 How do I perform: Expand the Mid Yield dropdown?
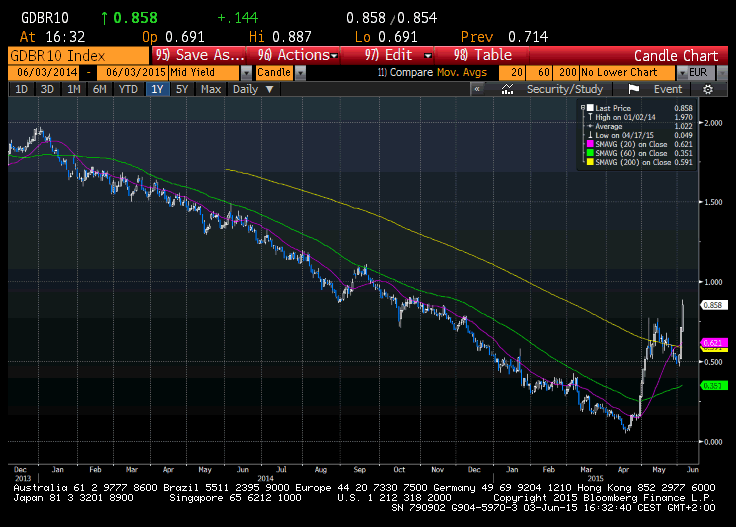pyautogui.click(x=246, y=73)
